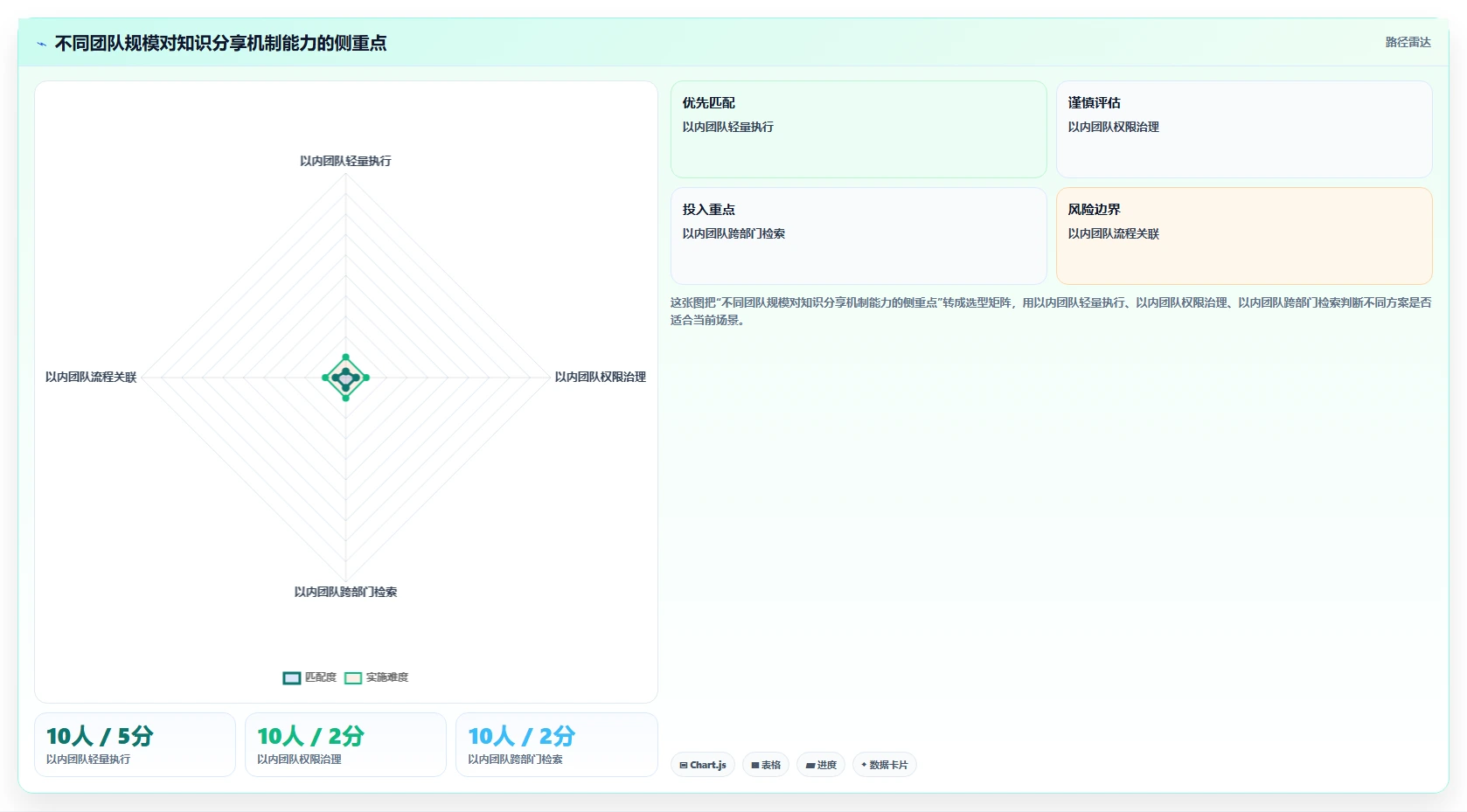The width and height of the screenshot is (1467, 812).
Task: Click the 匹配度 legend label
Action: click(320, 677)
